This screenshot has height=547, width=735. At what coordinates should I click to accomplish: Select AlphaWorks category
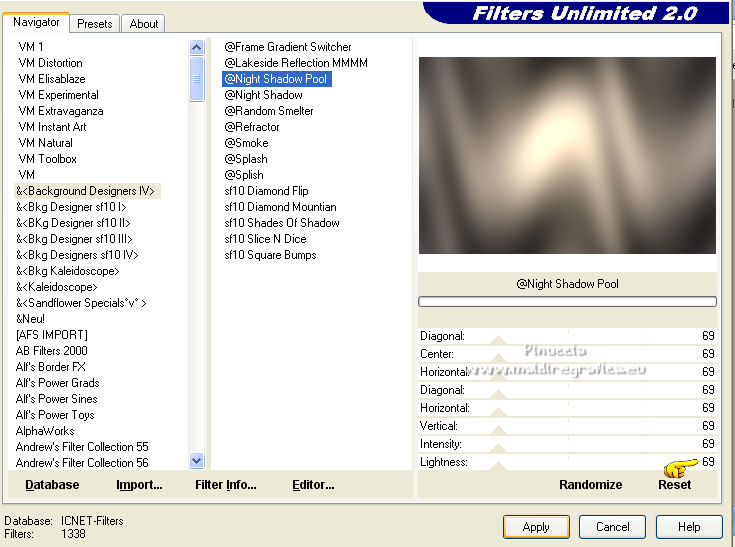click(45, 431)
